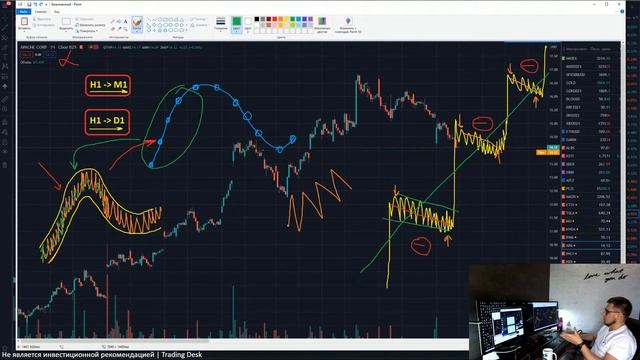This screenshot has width=640, height=360.
Task: Choose purple in the palette top row
Action: pyautogui.click(x=311, y=19)
